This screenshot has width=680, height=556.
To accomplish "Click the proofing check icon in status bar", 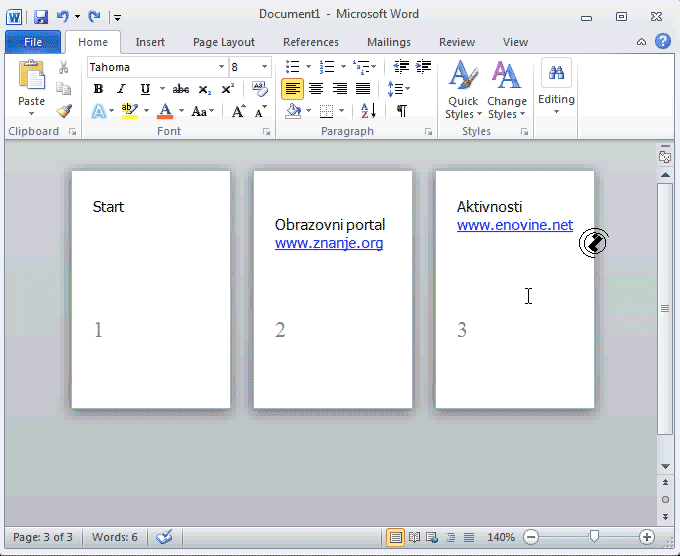I will 164,537.
